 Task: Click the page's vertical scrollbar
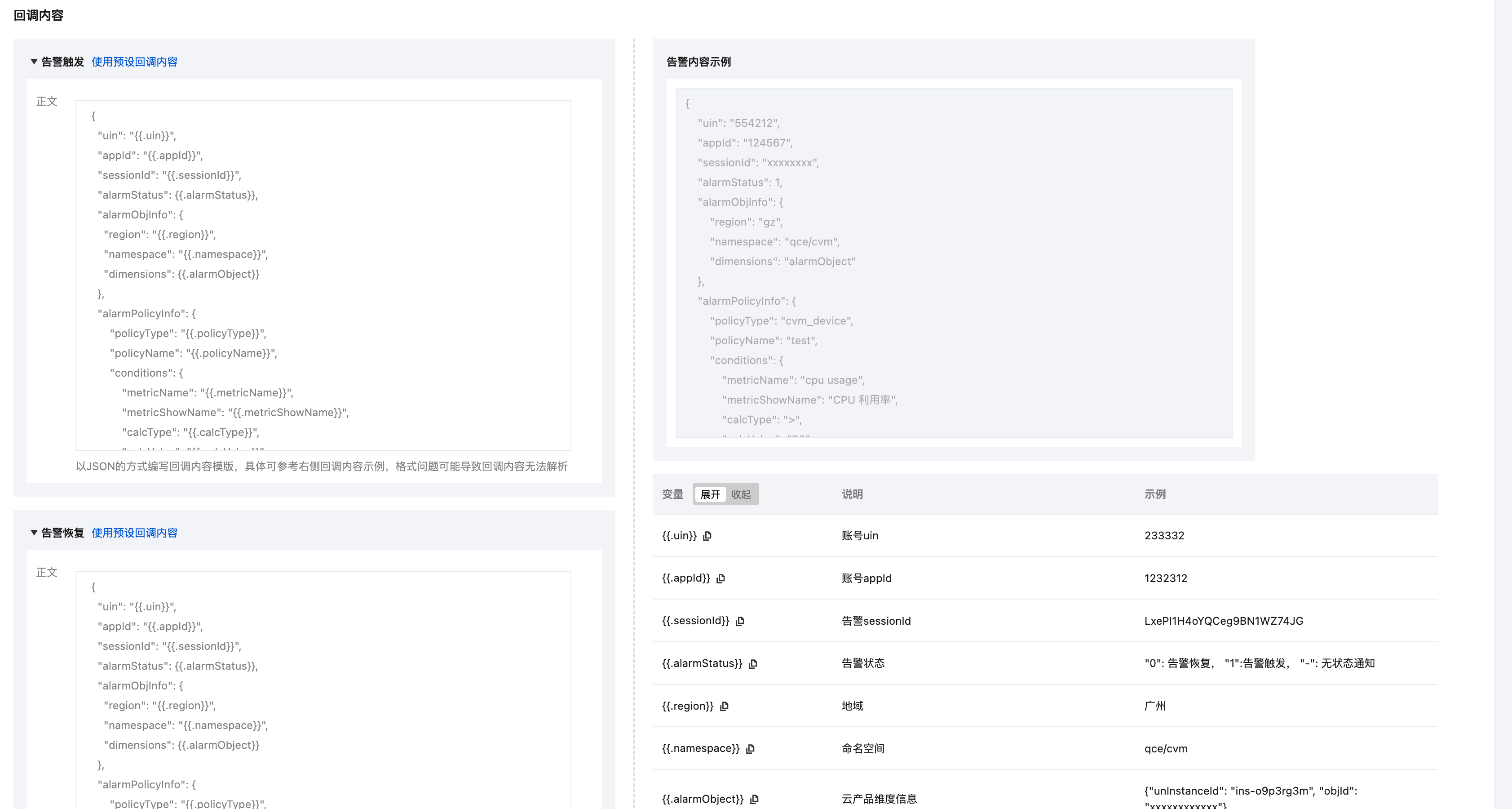pyautogui.click(x=1502, y=404)
